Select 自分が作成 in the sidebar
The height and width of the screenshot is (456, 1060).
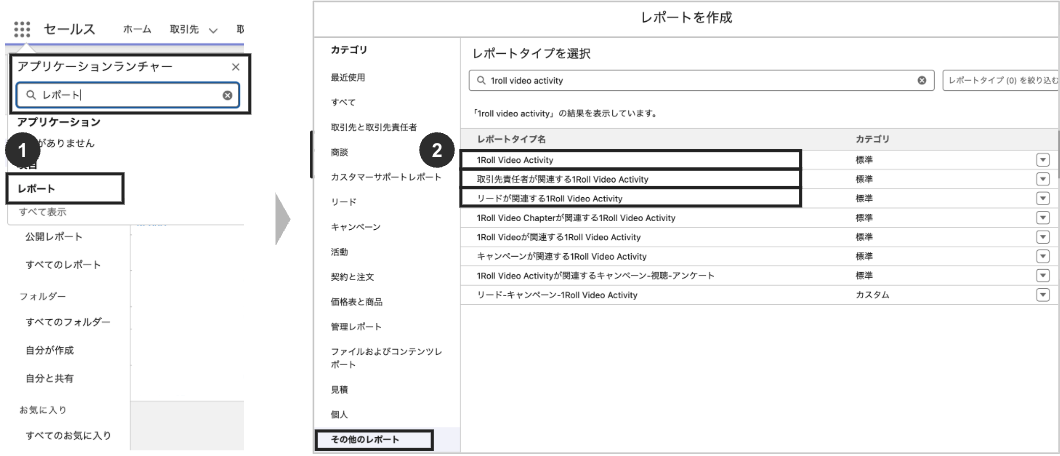pyautogui.click(x=49, y=351)
